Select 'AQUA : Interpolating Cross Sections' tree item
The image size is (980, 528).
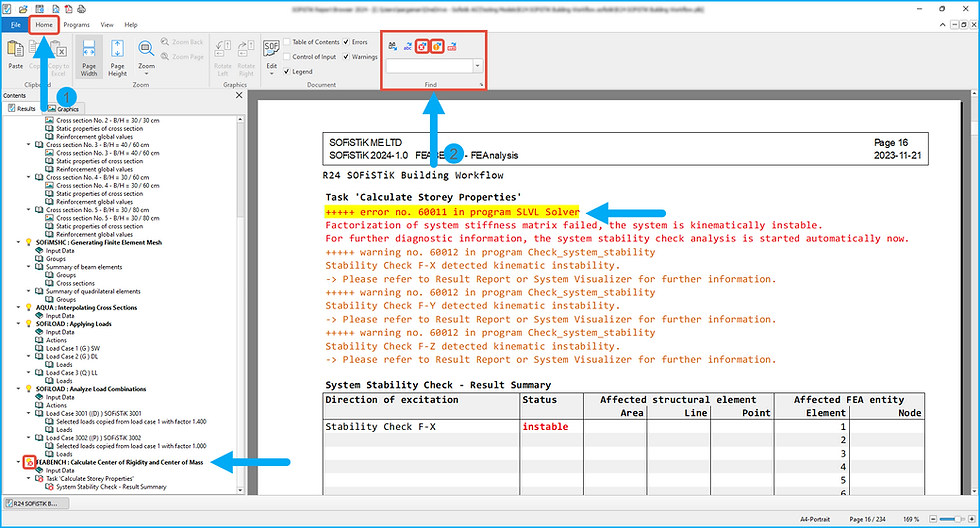click(86, 307)
